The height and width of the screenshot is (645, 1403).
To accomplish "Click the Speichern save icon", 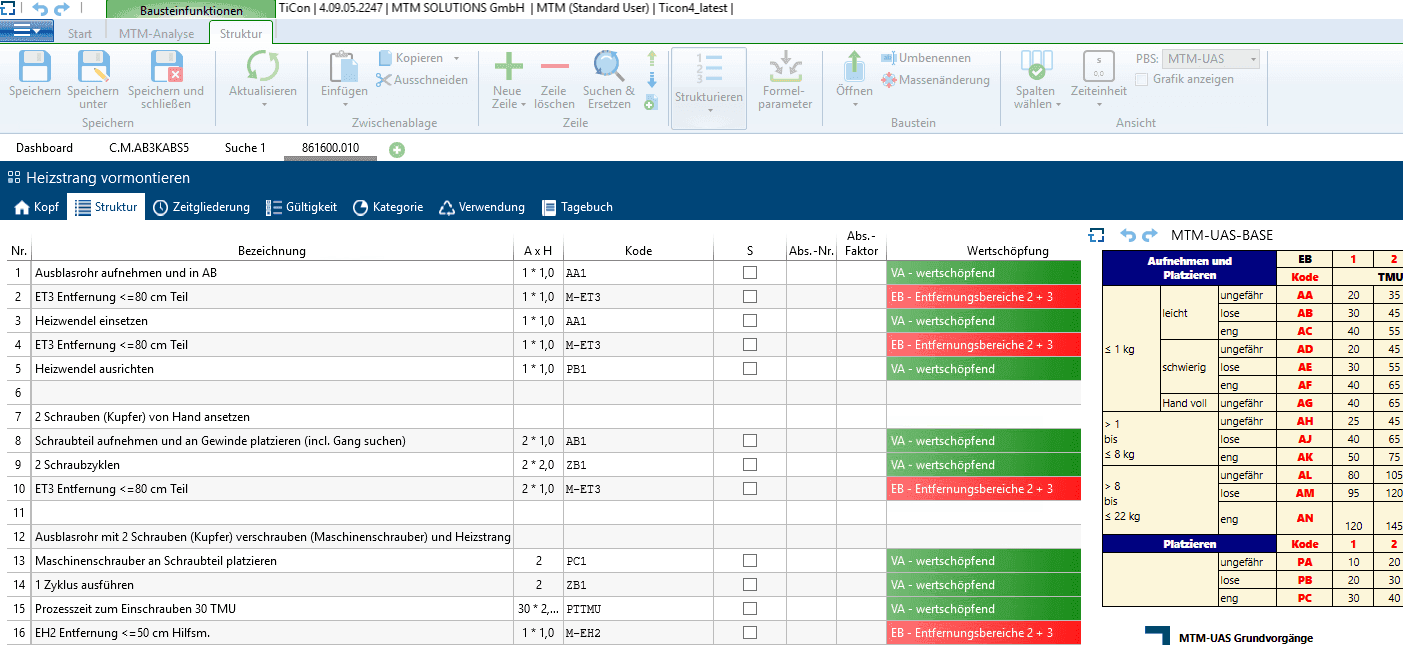I will [x=34, y=68].
